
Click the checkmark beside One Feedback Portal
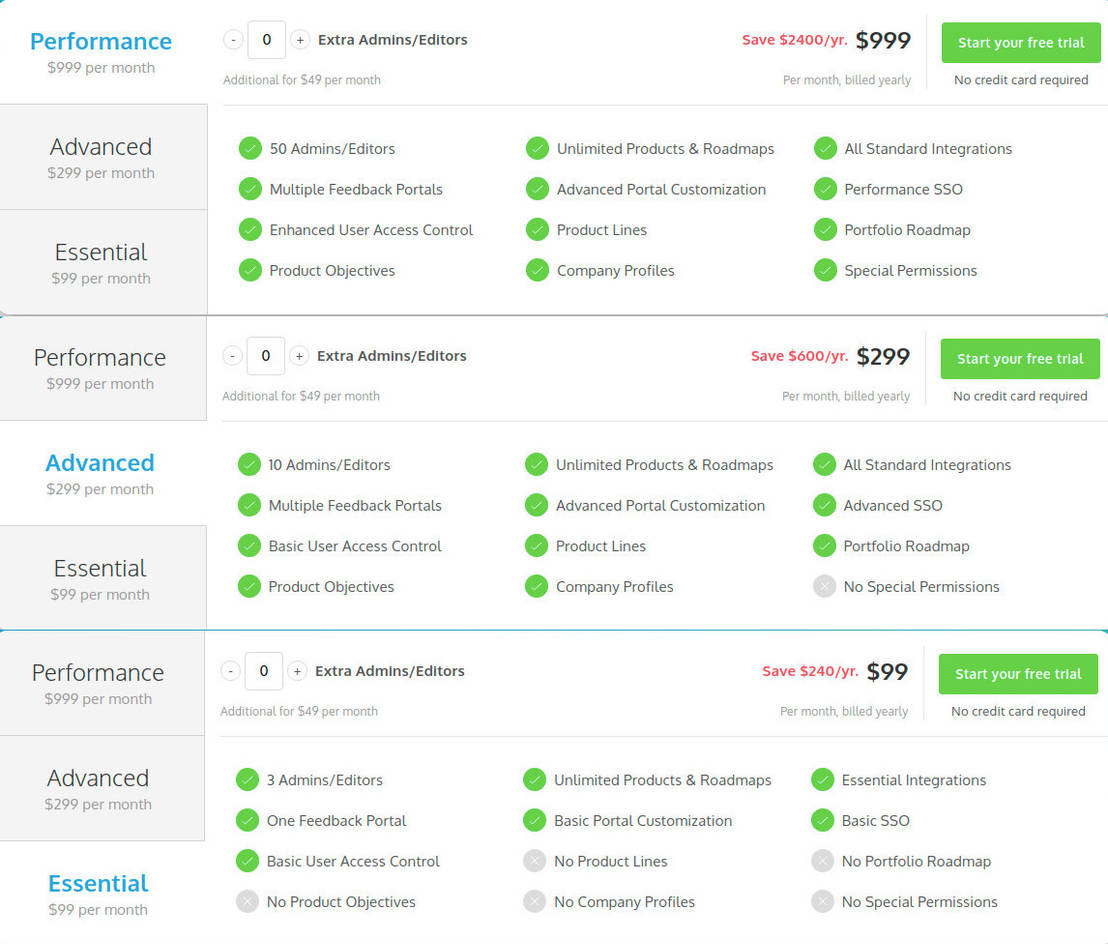tap(247, 820)
